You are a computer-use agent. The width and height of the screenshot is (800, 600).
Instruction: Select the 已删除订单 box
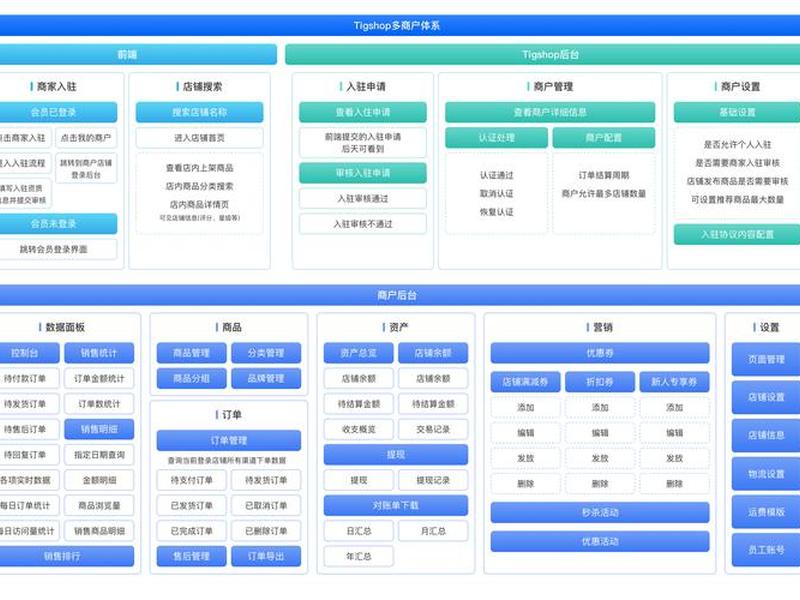[x=266, y=531]
